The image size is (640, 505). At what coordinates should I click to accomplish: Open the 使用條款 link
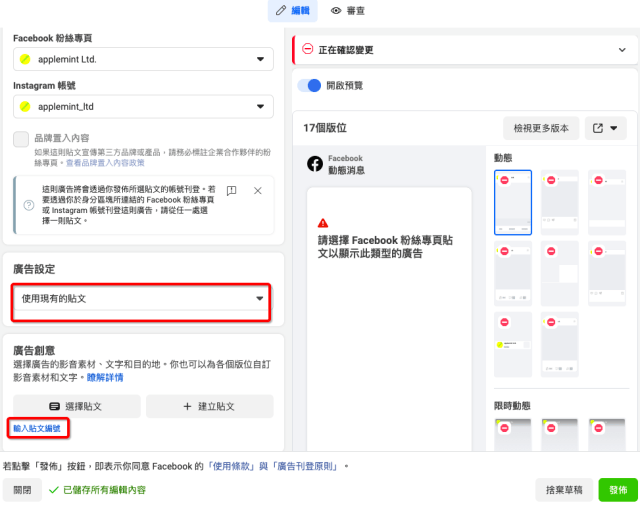[x=231, y=466]
